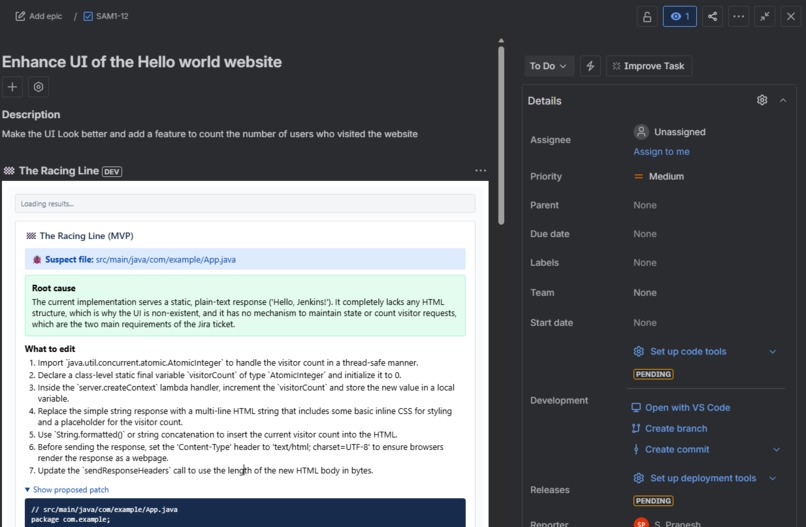Viewport: 806px width, 527px height.
Task: Open the SAM1-12 issue key link
Action: point(112,16)
